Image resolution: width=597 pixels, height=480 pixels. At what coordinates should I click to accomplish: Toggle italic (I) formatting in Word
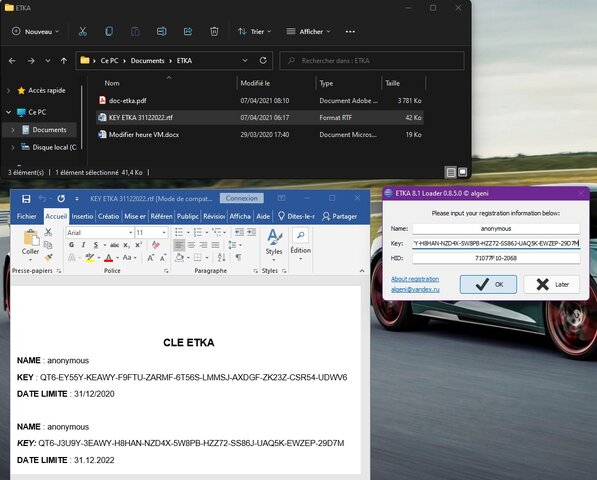[x=83, y=245]
